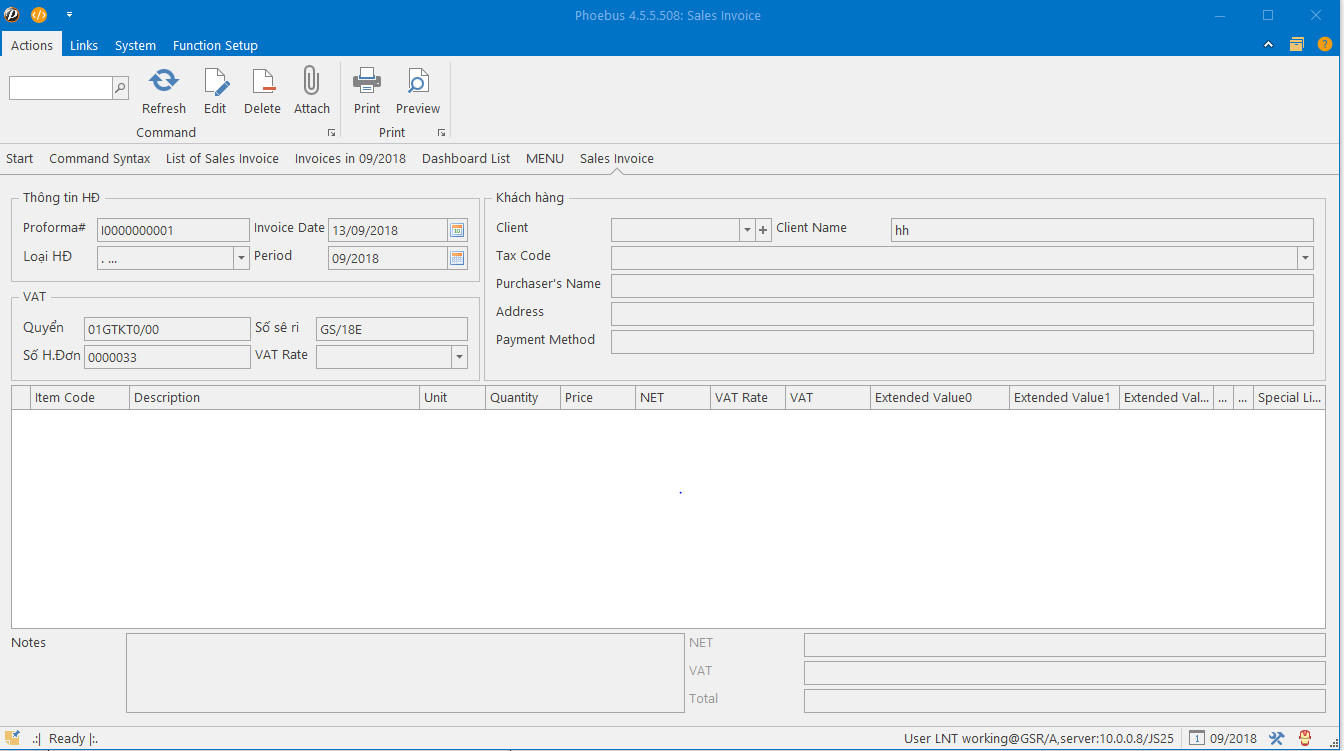Expand the VAT Rate dropdown
Viewport: 1344px width, 751px height.
point(459,357)
